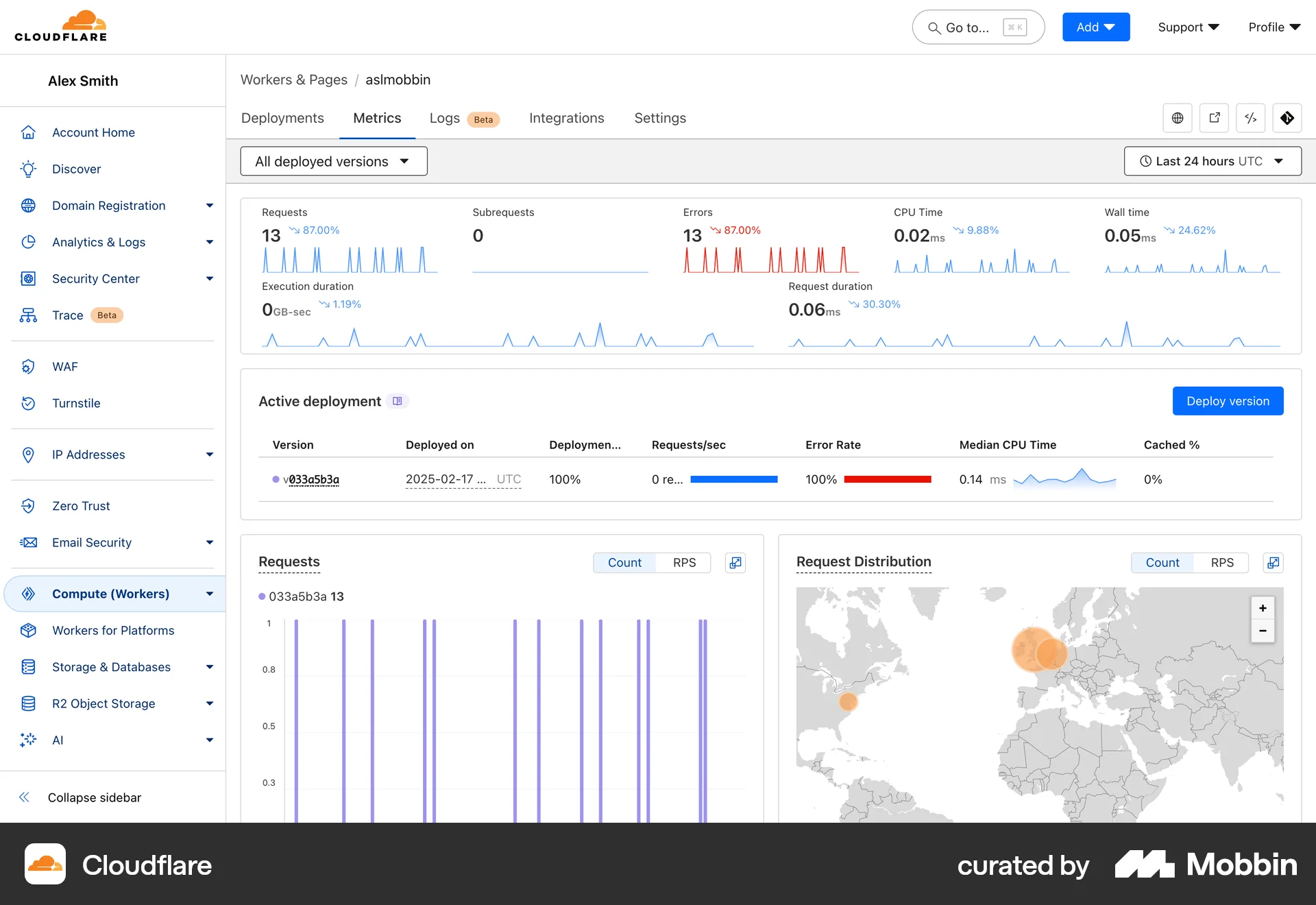Open the code editor icon
Image resolution: width=1316 pixels, height=905 pixels.
pyautogui.click(x=1251, y=118)
